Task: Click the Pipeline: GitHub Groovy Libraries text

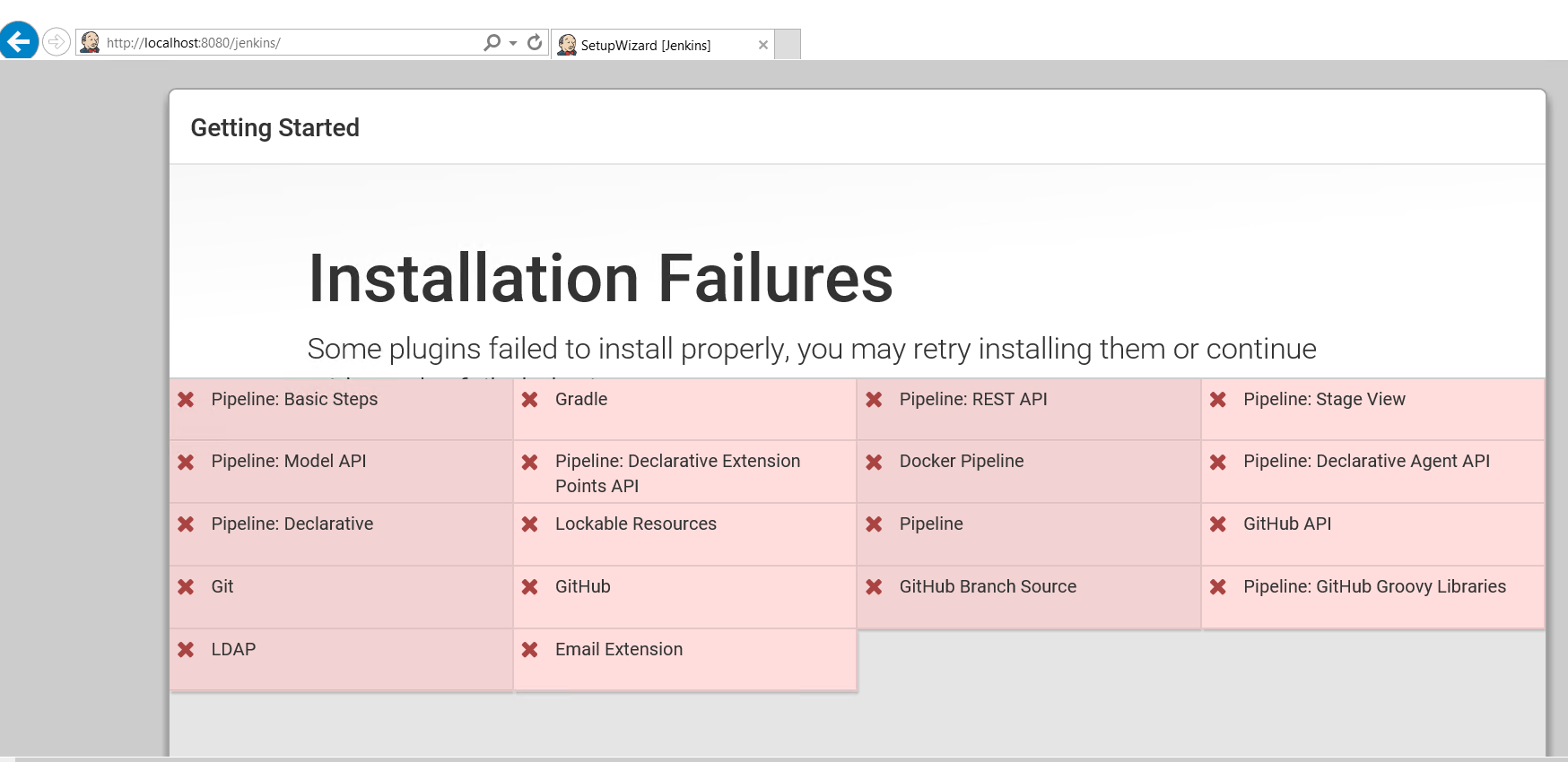Action: (1374, 586)
